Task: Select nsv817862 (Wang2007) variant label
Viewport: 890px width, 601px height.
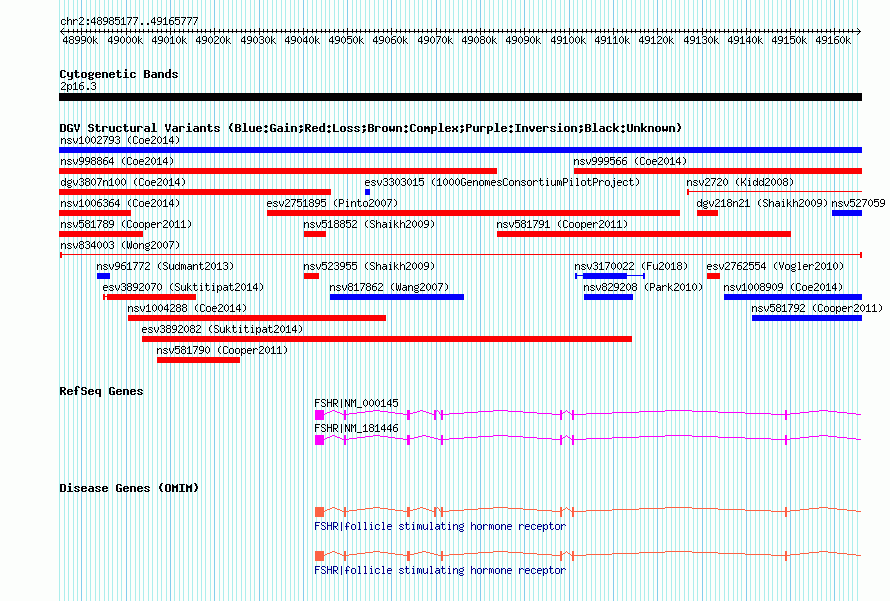Action: pyautogui.click(x=389, y=287)
